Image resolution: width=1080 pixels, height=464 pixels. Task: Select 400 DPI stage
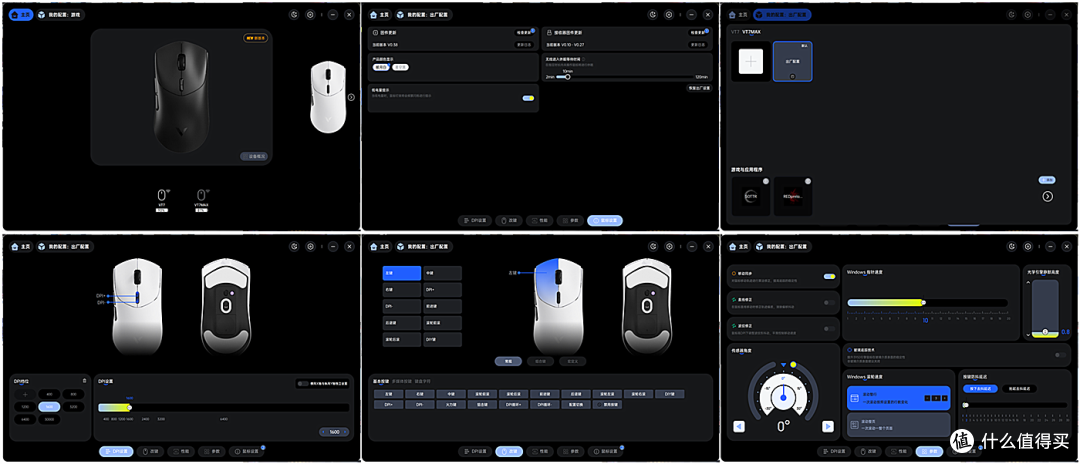(x=49, y=394)
